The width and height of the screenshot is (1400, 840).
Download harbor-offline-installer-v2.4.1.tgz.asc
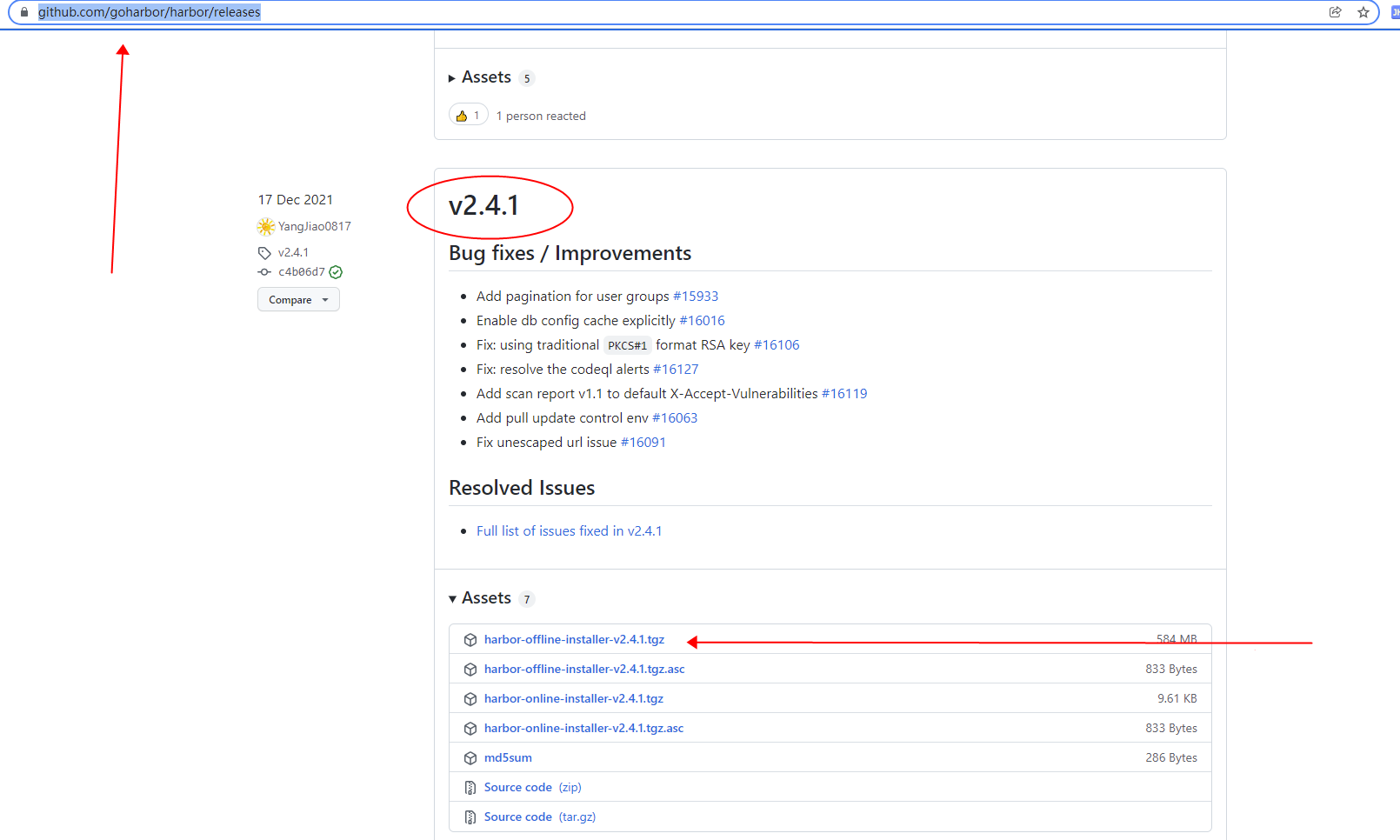pyautogui.click(x=584, y=669)
